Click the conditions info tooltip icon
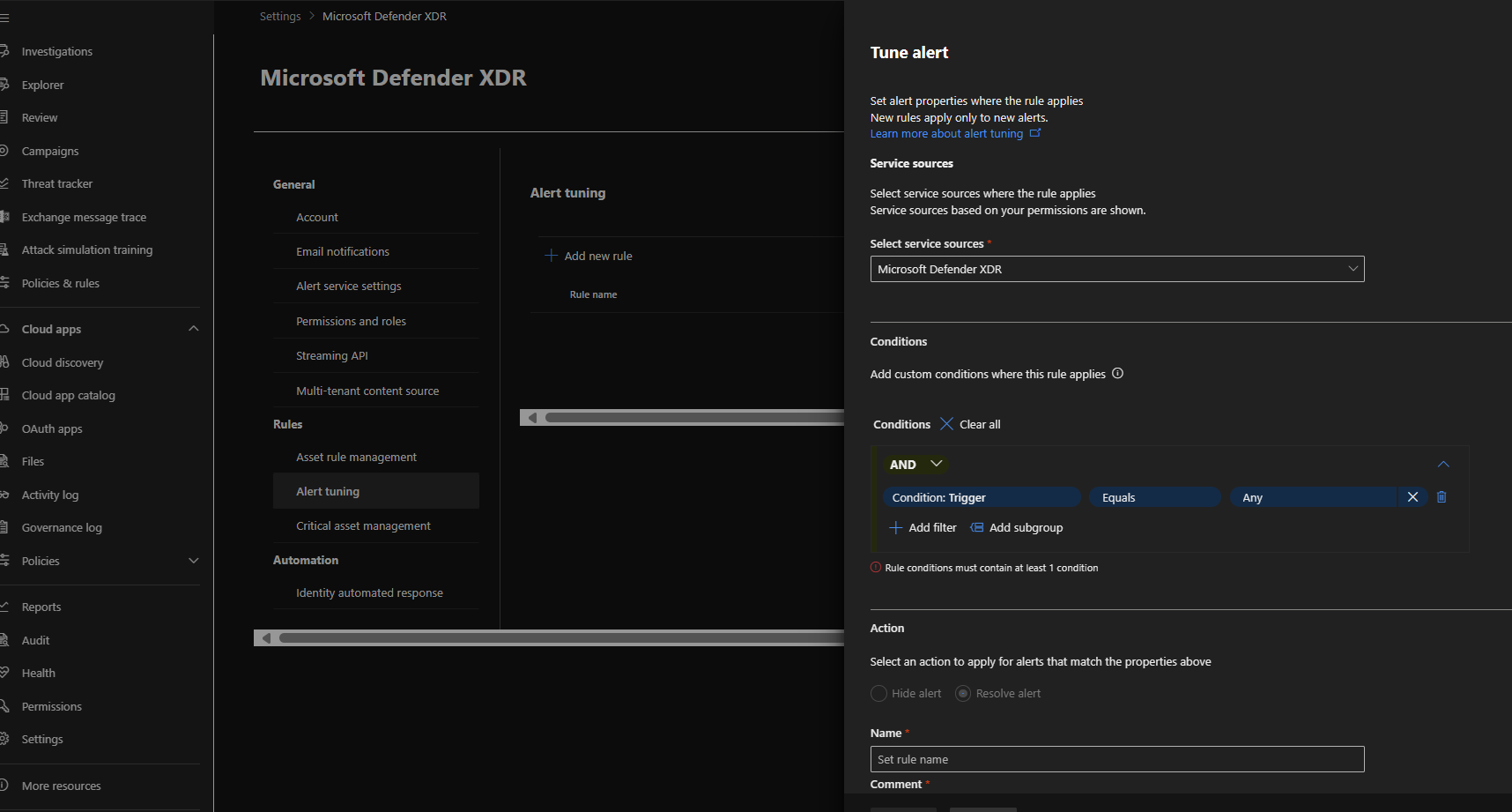 pyautogui.click(x=1117, y=374)
